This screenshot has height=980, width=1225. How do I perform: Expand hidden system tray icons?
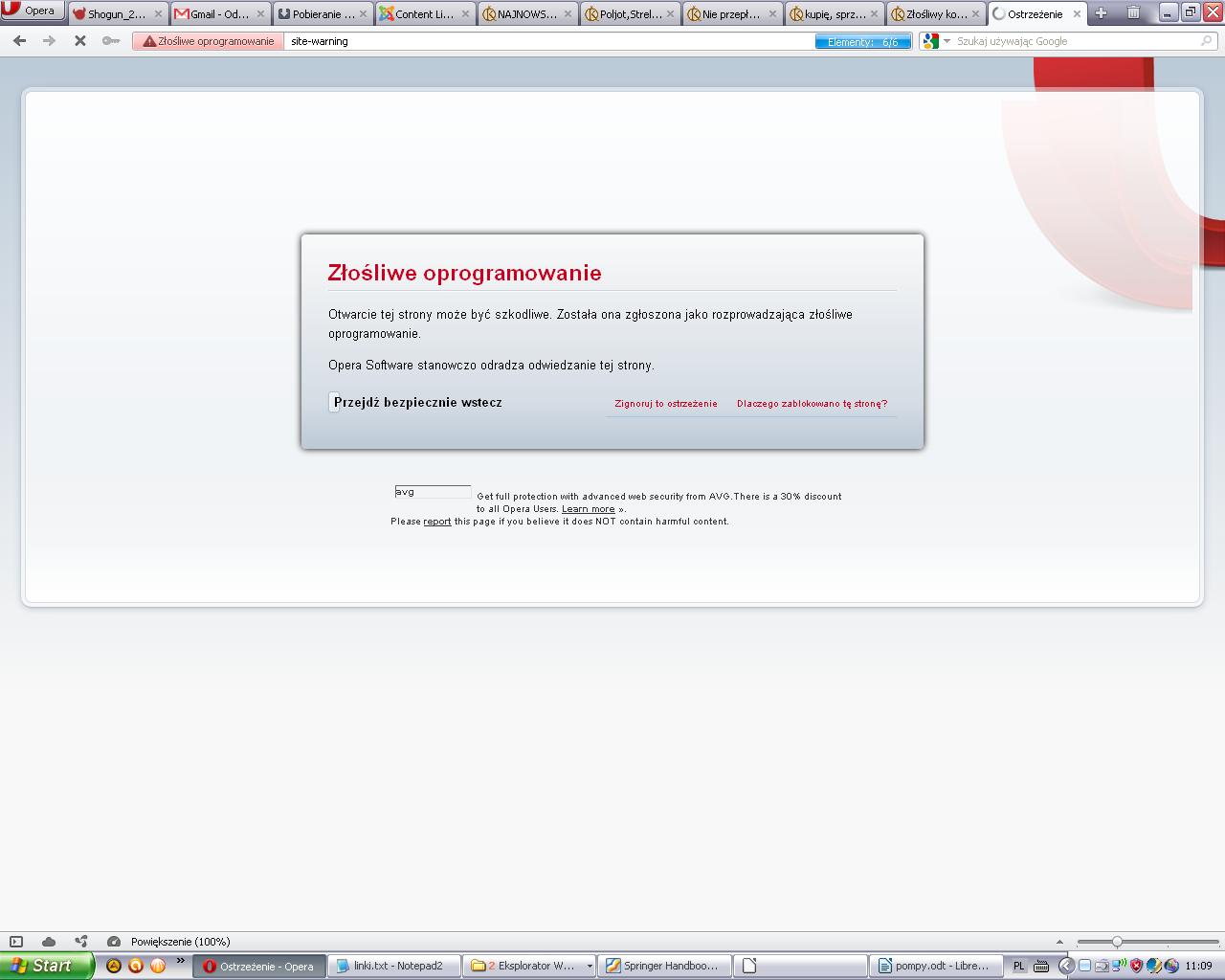pos(1066,966)
